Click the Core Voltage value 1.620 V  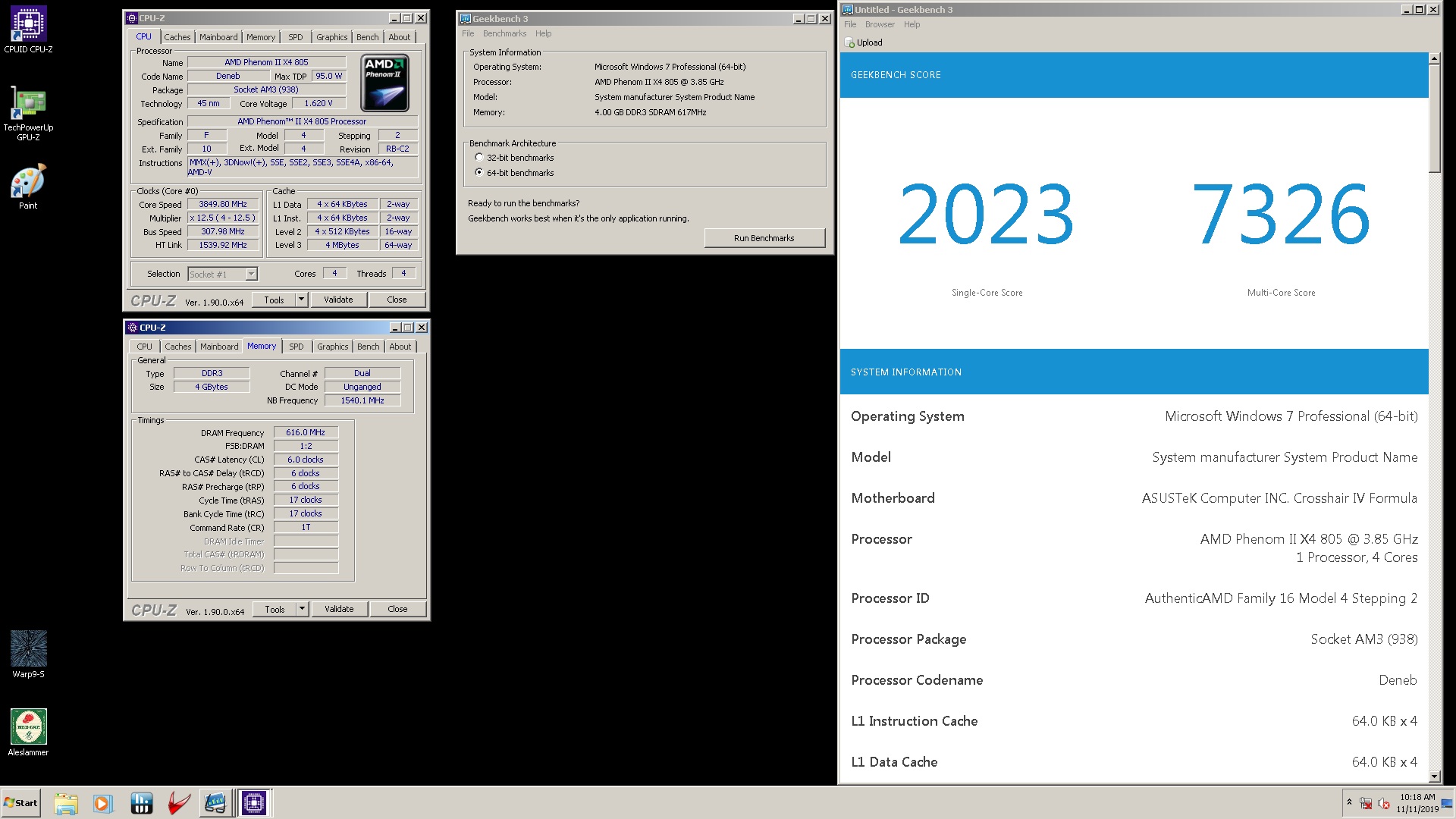pyautogui.click(x=318, y=104)
